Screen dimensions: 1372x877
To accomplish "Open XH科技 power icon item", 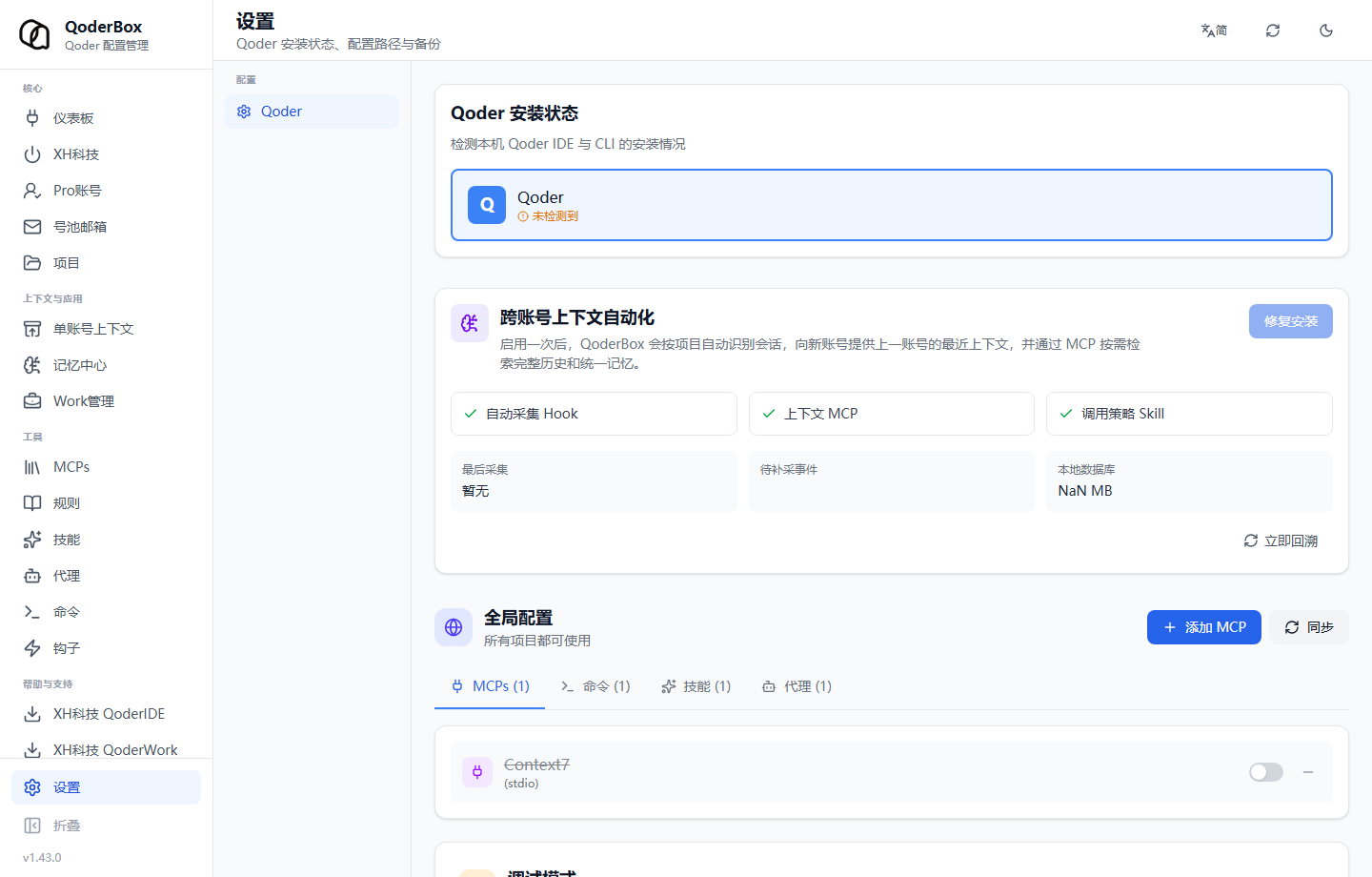I will click(106, 154).
